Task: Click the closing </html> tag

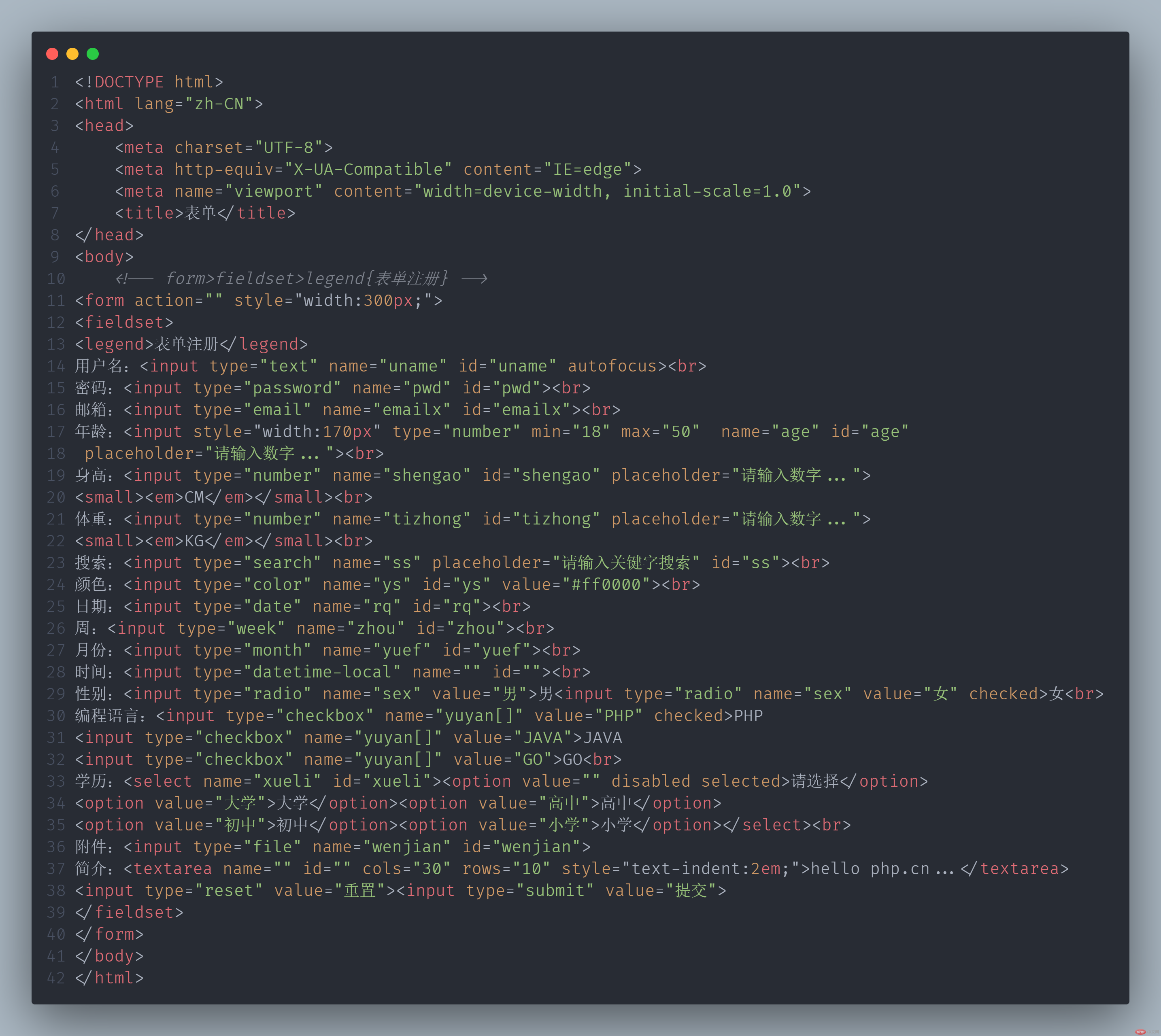Action: [x=109, y=978]
